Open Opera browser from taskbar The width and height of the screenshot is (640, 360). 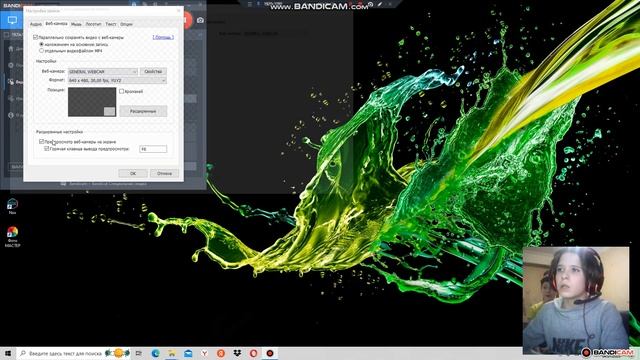pyautogui.click(x=253, y=353)
